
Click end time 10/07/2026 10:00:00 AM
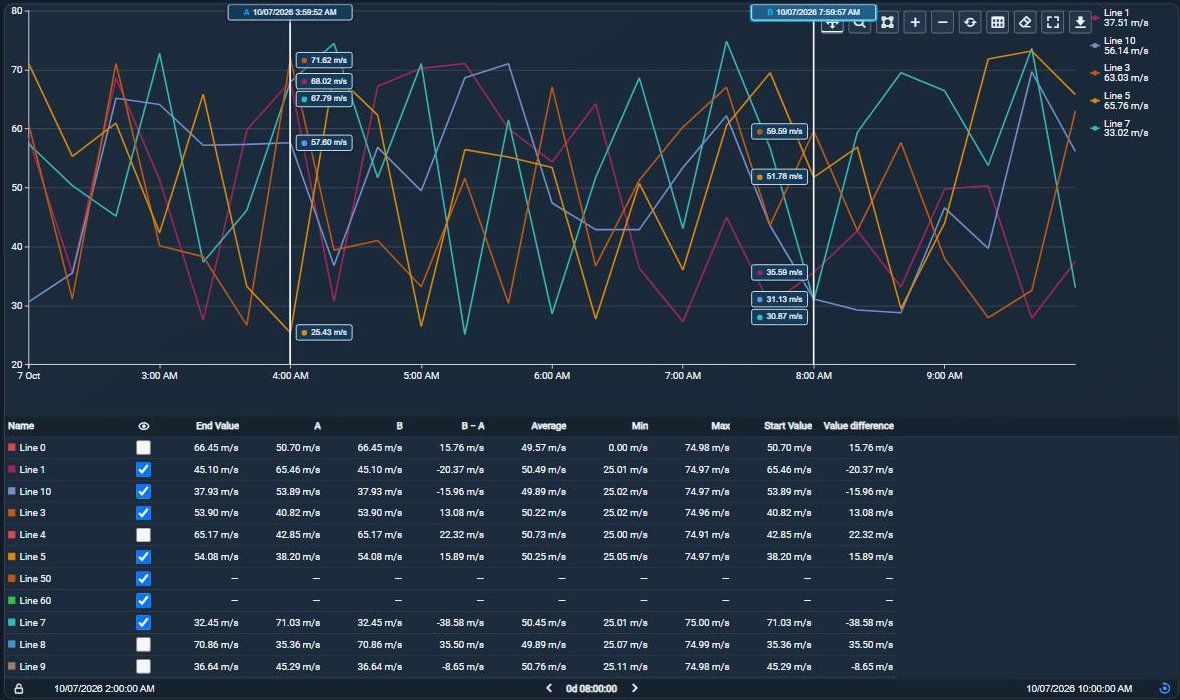pos(1079,689)
